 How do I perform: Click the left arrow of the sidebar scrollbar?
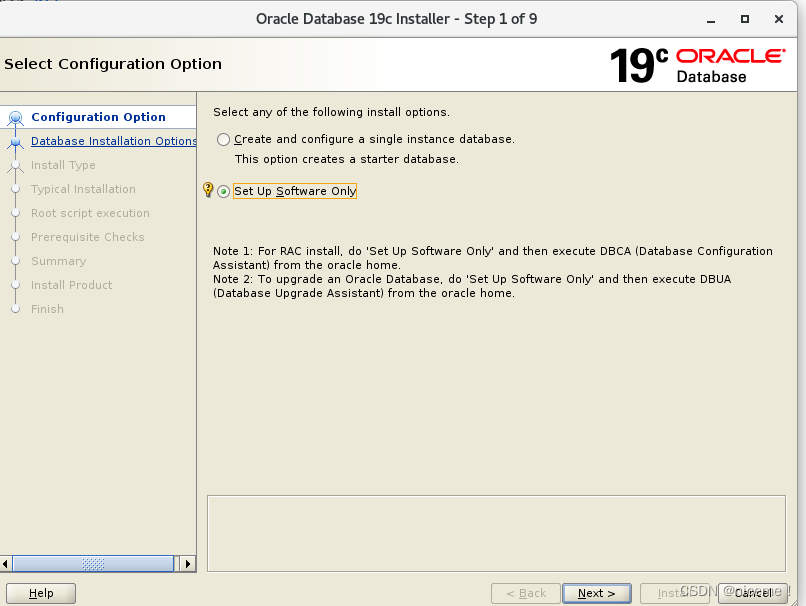click(5, 563)
